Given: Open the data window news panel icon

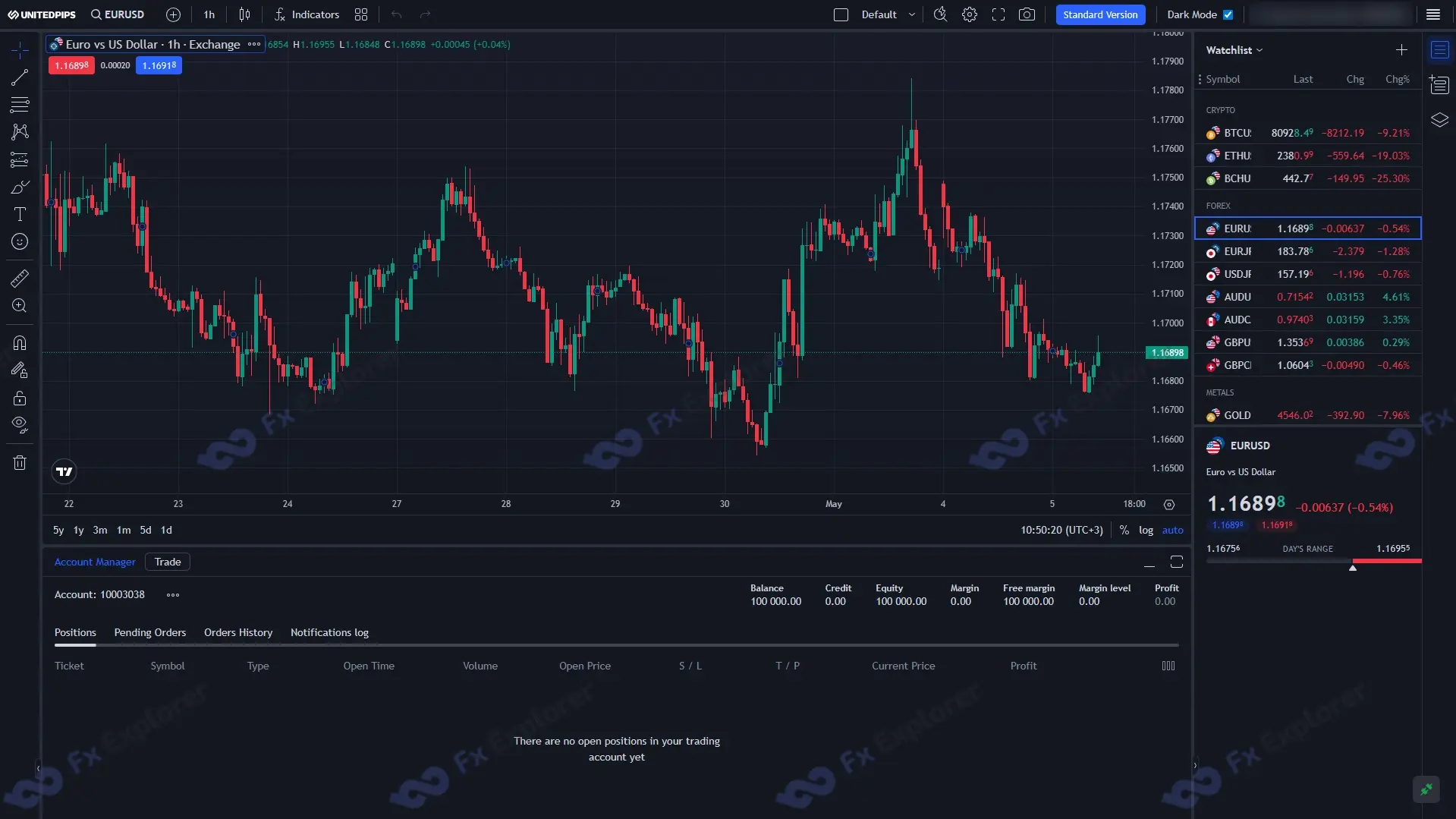Looking at the screenshot, I should pyautogui.click(x=1439, y=85).
